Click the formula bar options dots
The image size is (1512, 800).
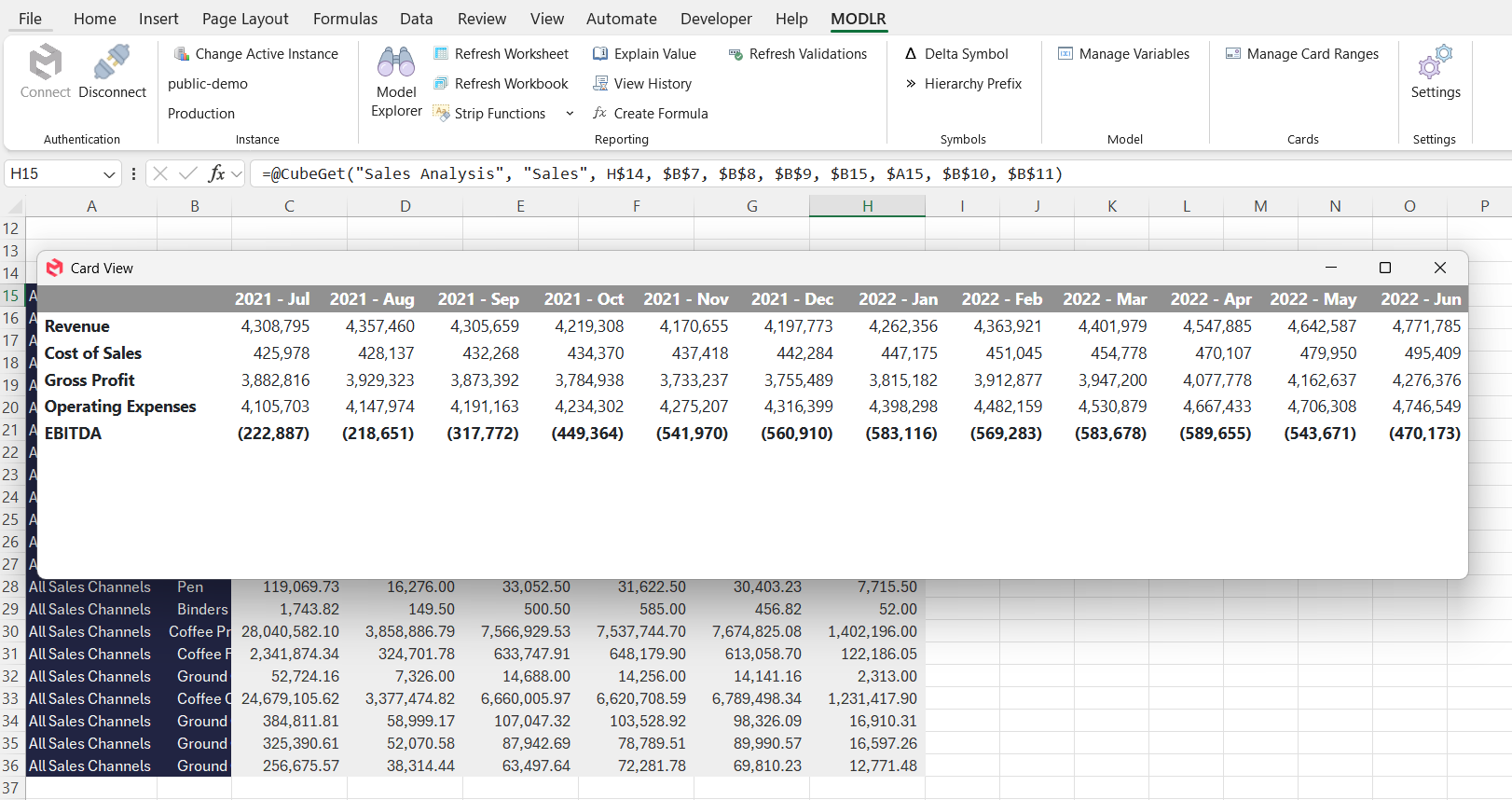point(133,173)
